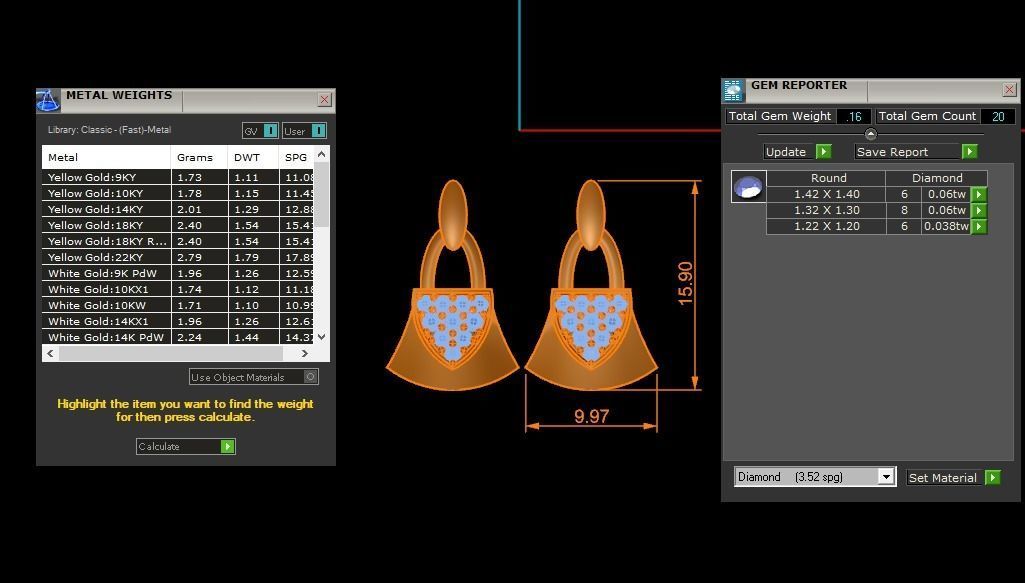Click green arrow on 1.42 X 1.40 row
1025x583 pixels.
(x=979, y=194)
